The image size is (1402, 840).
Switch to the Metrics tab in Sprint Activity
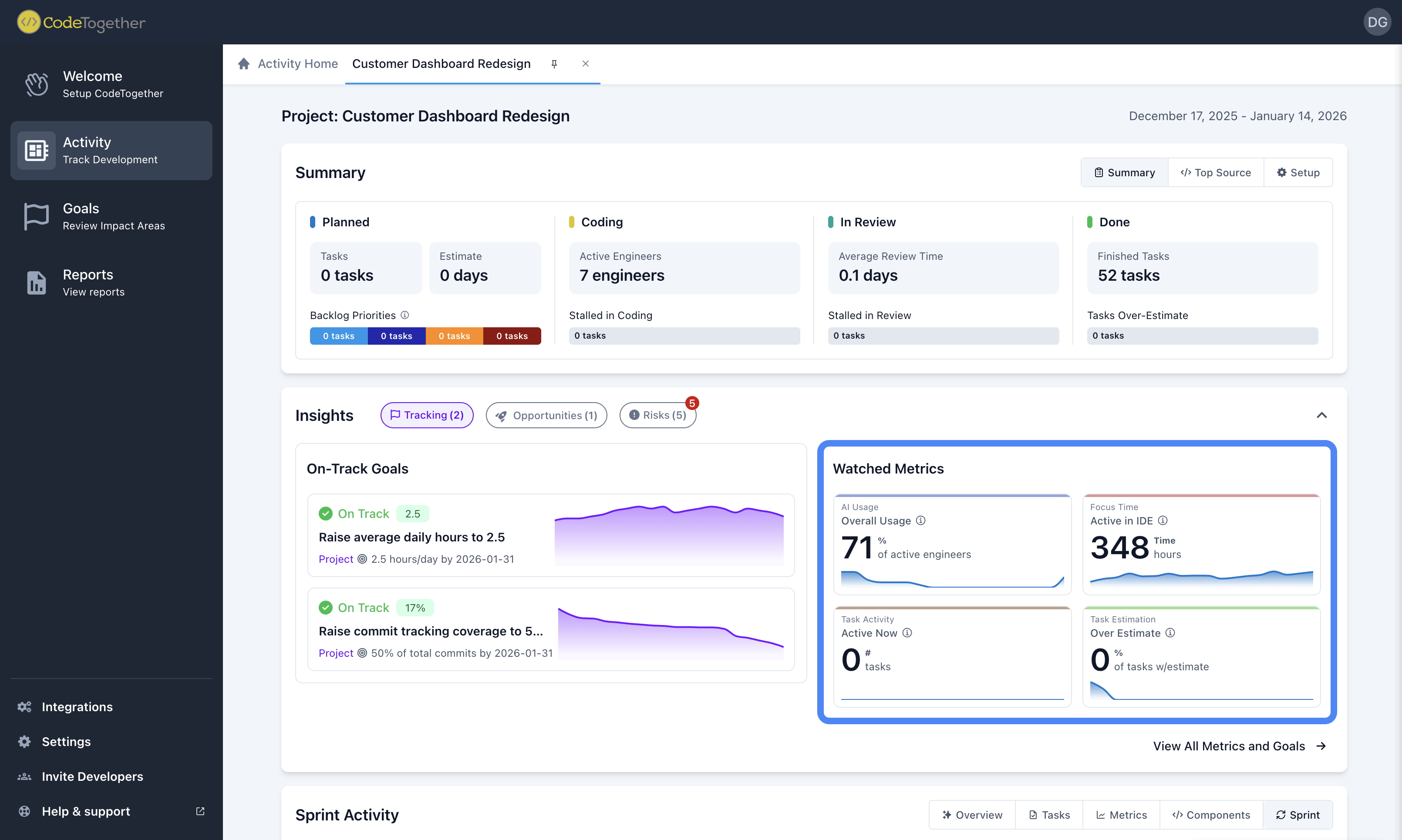pyautogui.click(x=1120, y=814)
